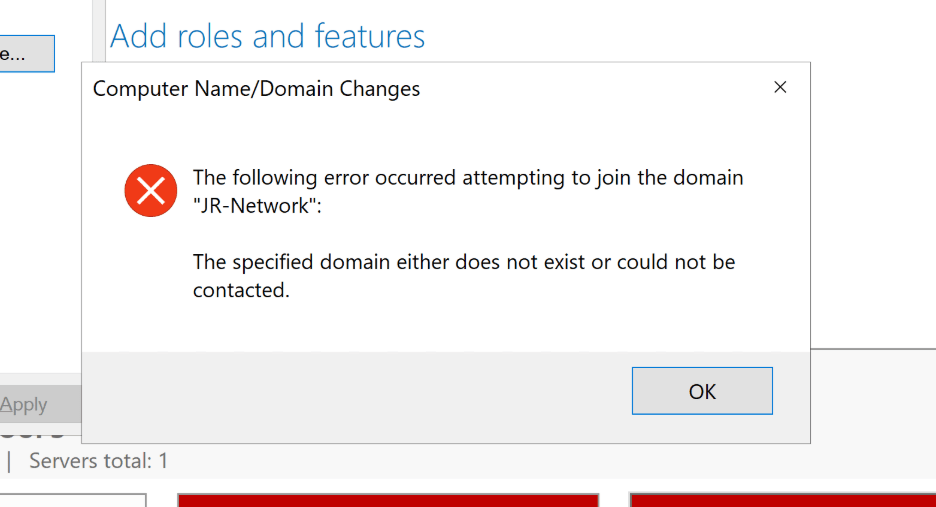
Task: Select the right red server tile
Action: pos(782,500)
